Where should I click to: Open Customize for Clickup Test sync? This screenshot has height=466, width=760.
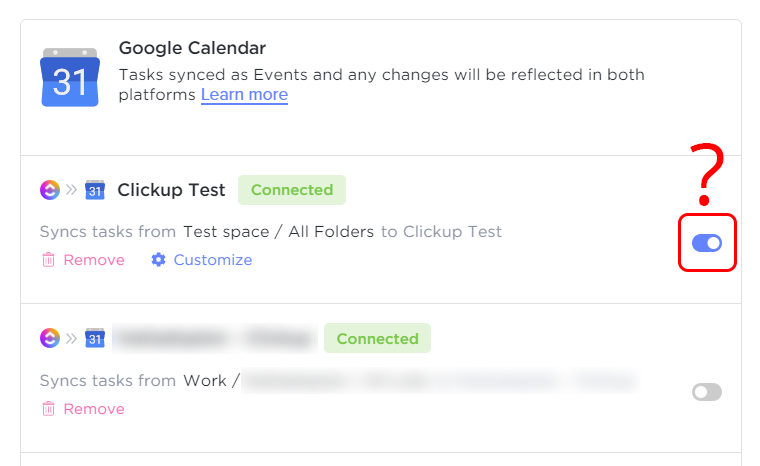click(213, 260)
